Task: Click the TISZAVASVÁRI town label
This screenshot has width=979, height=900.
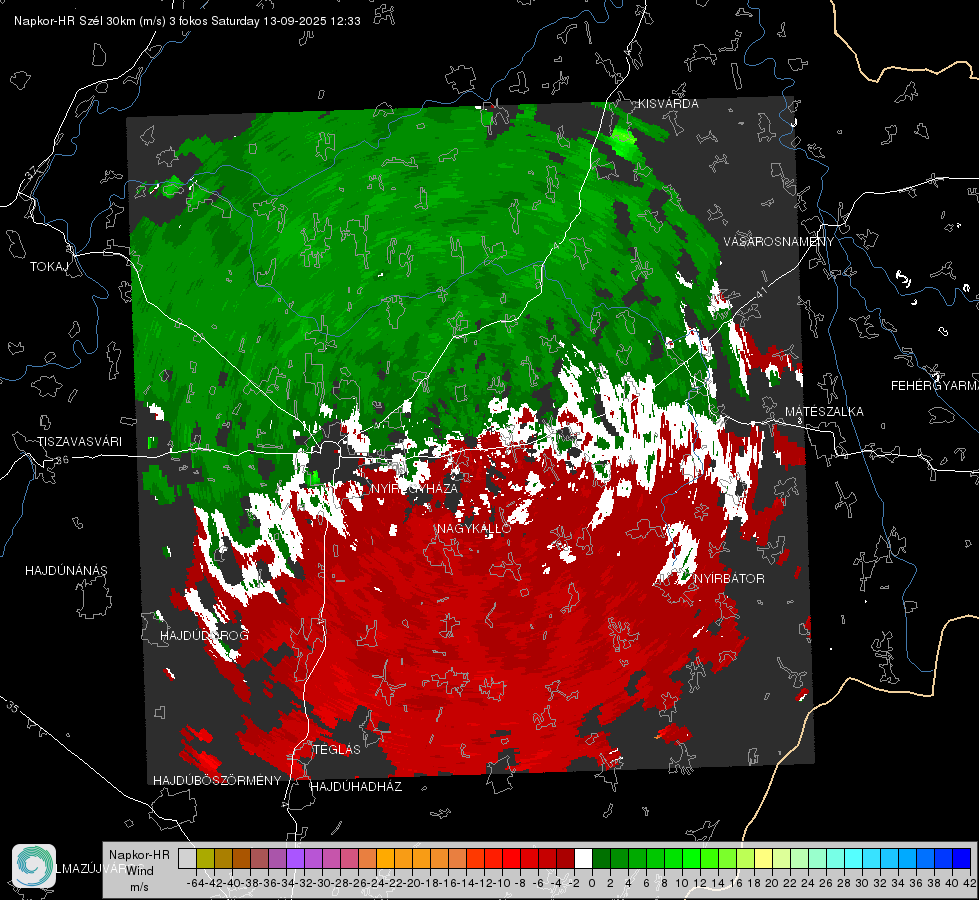Action: click(79, 442)
